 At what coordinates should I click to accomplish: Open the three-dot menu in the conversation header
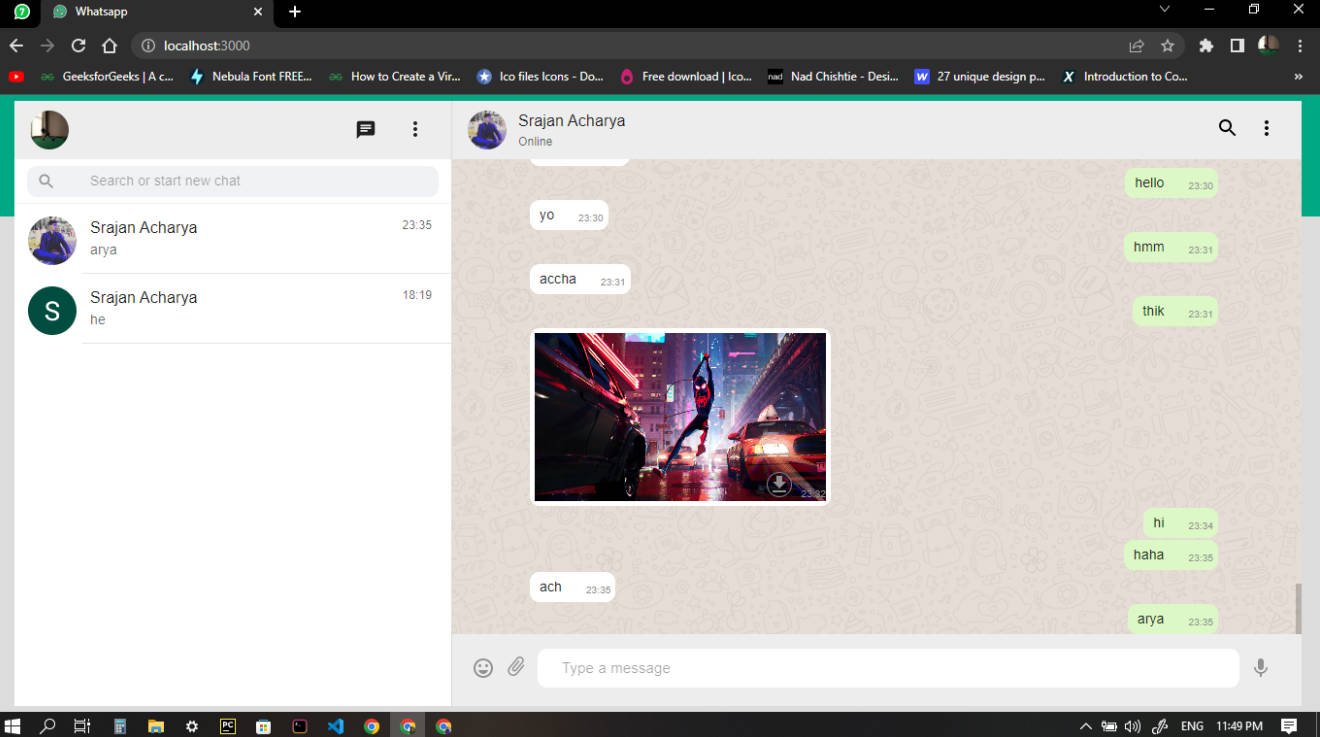tap(1266, 128)
